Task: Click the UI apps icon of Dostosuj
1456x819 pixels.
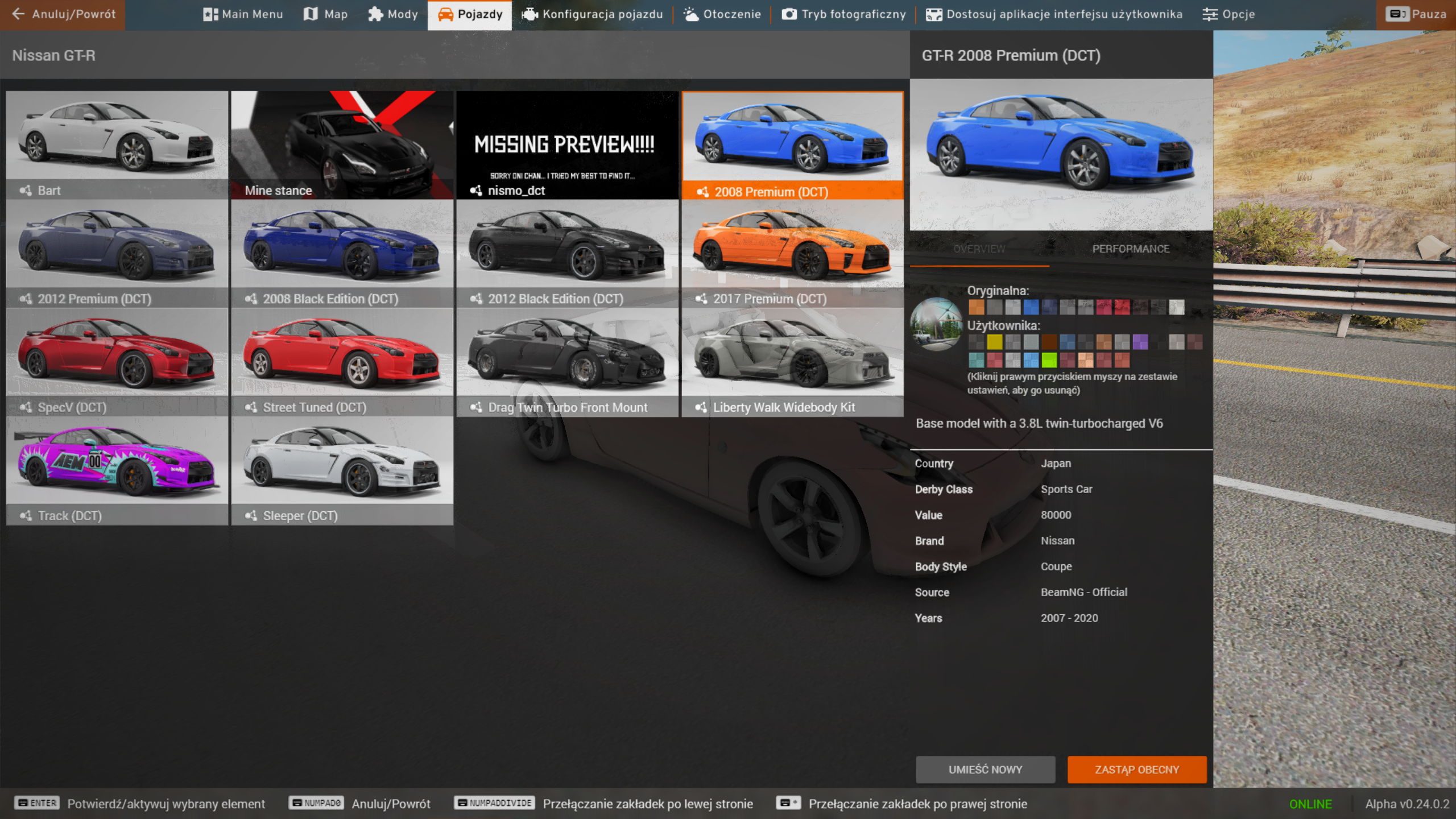Action: pyautogui.click(x=933, y=14)
